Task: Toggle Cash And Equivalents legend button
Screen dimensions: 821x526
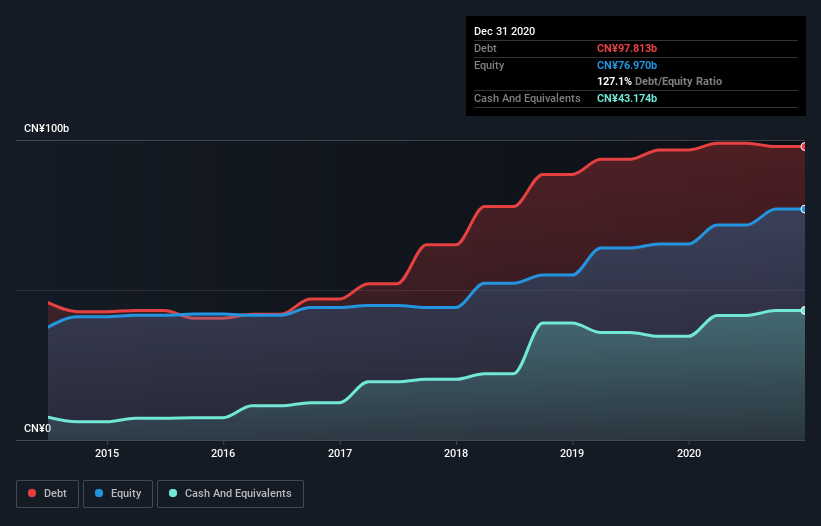Action: coord(230,494)
